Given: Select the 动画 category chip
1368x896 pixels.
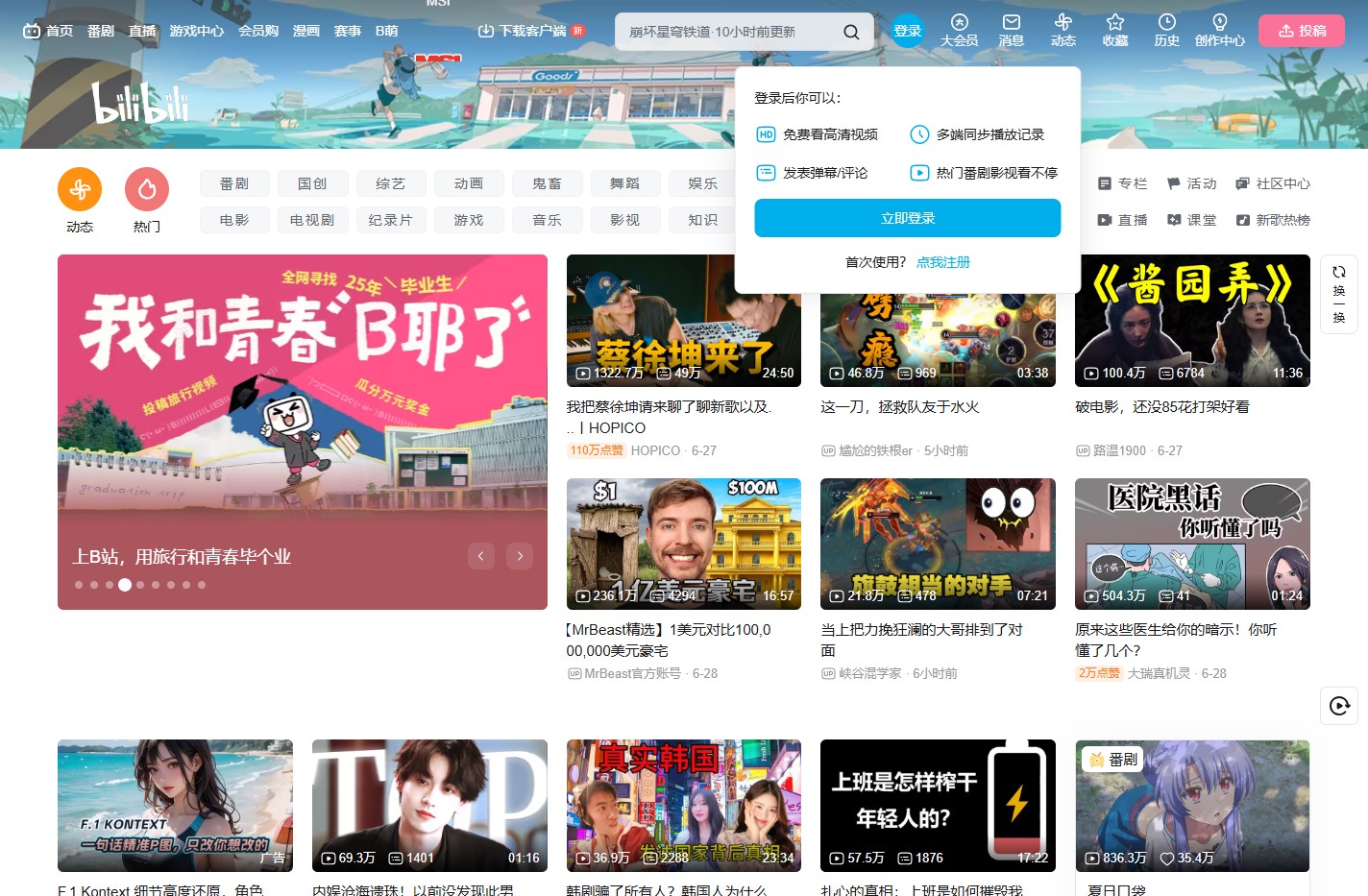Looking at the screenshot, I should pyautogui.click(x=469, y=183).
